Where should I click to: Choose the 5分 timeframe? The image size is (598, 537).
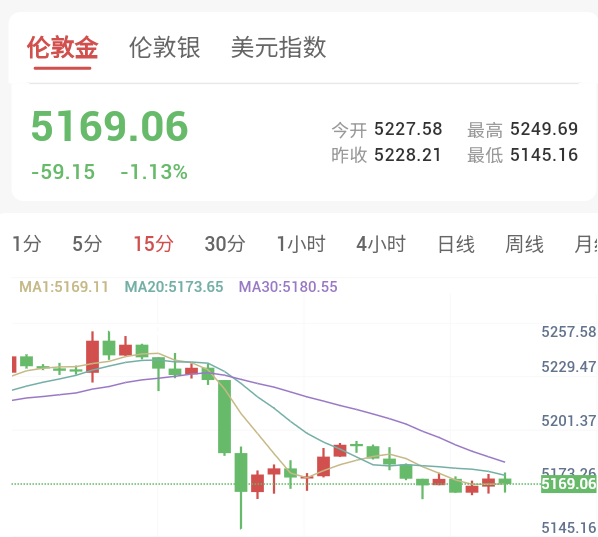click(x=87, y=244)
